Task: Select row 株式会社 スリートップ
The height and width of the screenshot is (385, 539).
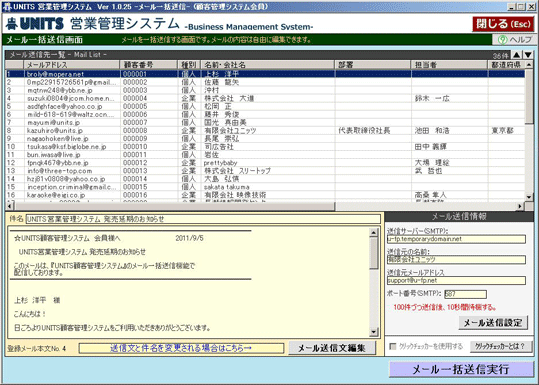Action: pyautogui.click(x=265, y=170)
